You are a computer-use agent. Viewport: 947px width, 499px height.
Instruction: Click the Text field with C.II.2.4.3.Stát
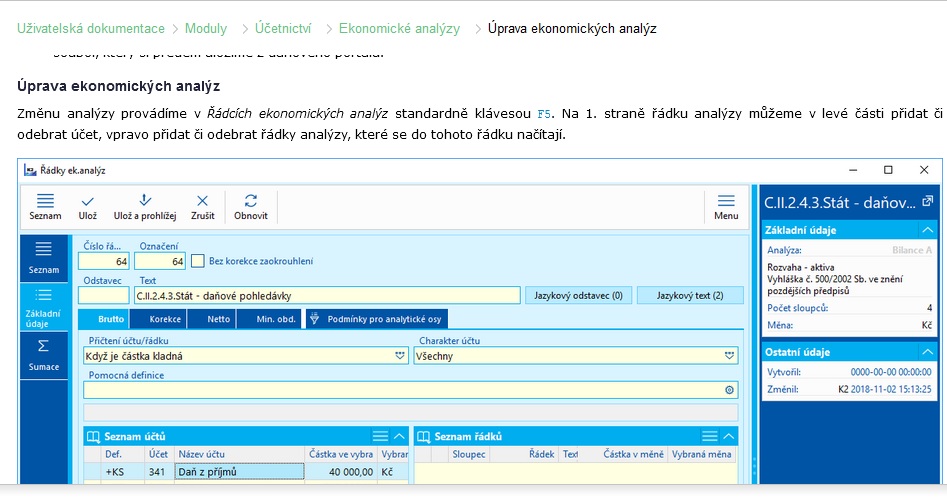327,295
